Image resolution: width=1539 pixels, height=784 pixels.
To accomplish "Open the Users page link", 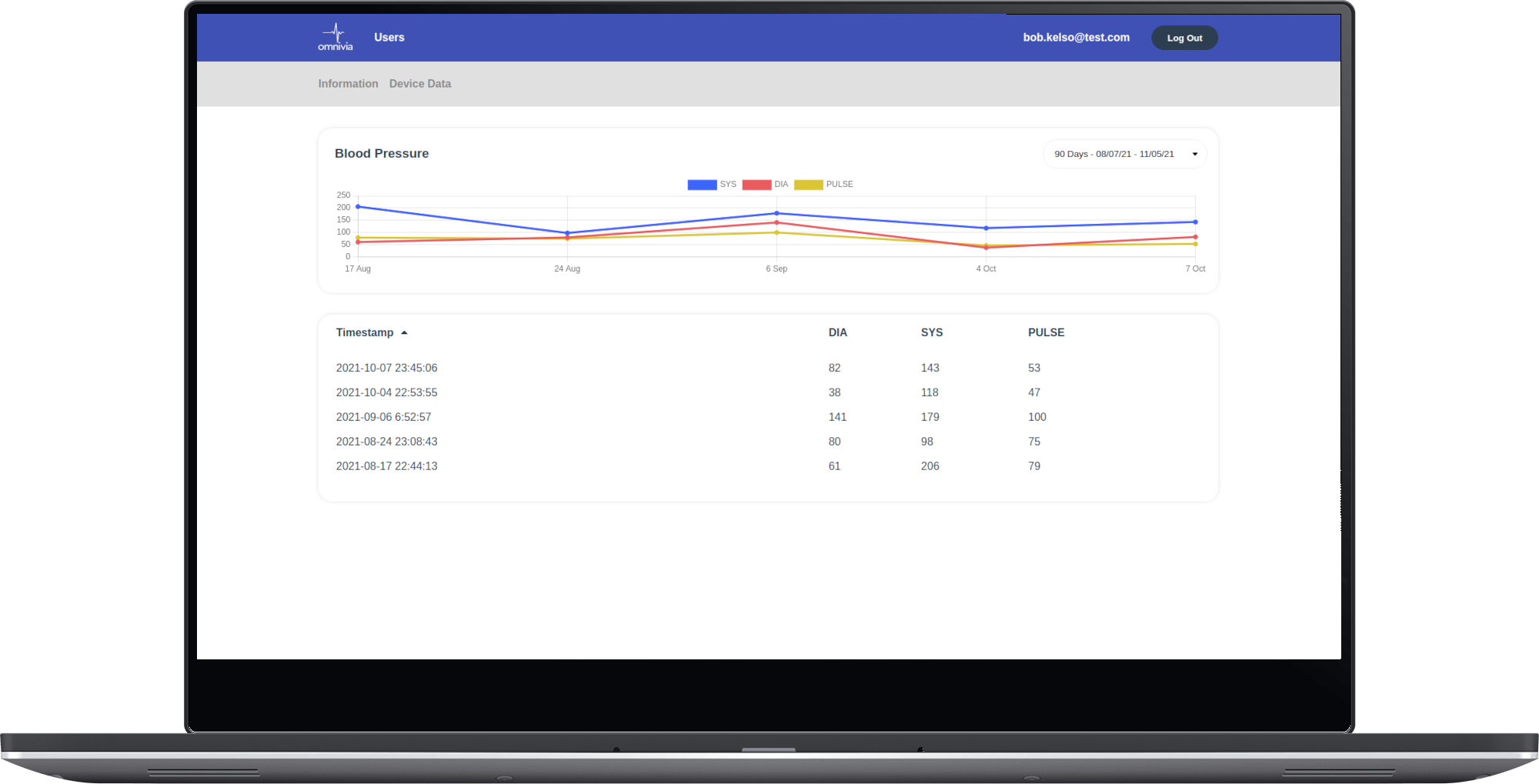I will [389, 37].
